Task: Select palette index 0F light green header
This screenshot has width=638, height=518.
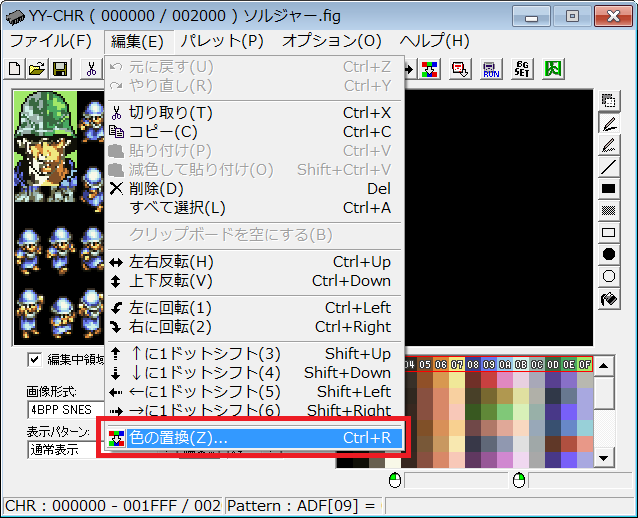Action: point(585,365)
